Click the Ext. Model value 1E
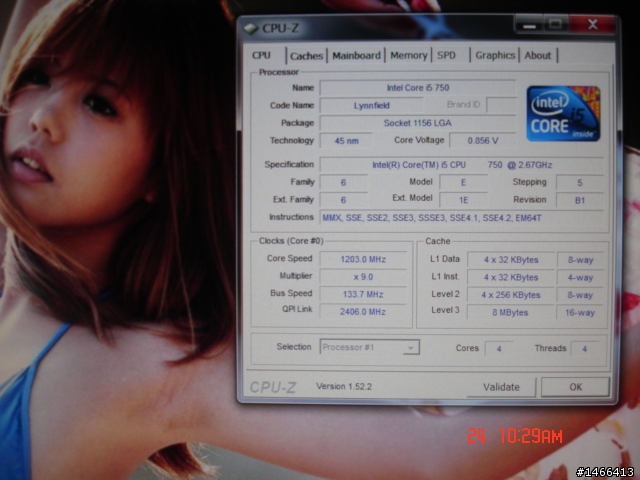Image resolution: width=640 pixels, height=480 pixels. point(463,200)
